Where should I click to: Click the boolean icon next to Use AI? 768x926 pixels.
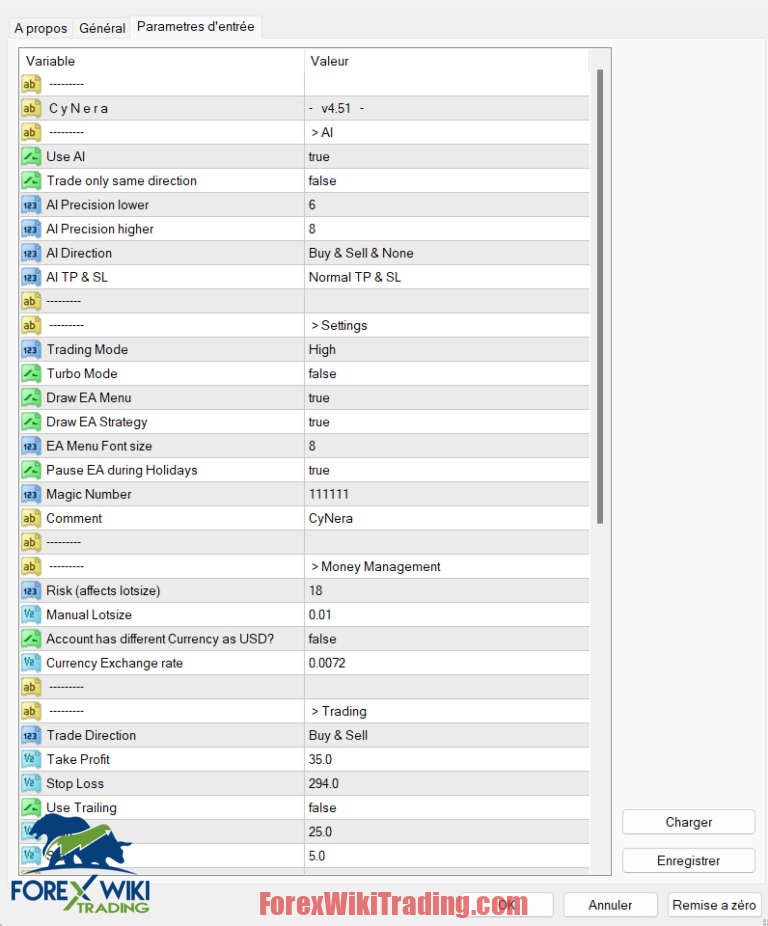(x=31, y=156)
